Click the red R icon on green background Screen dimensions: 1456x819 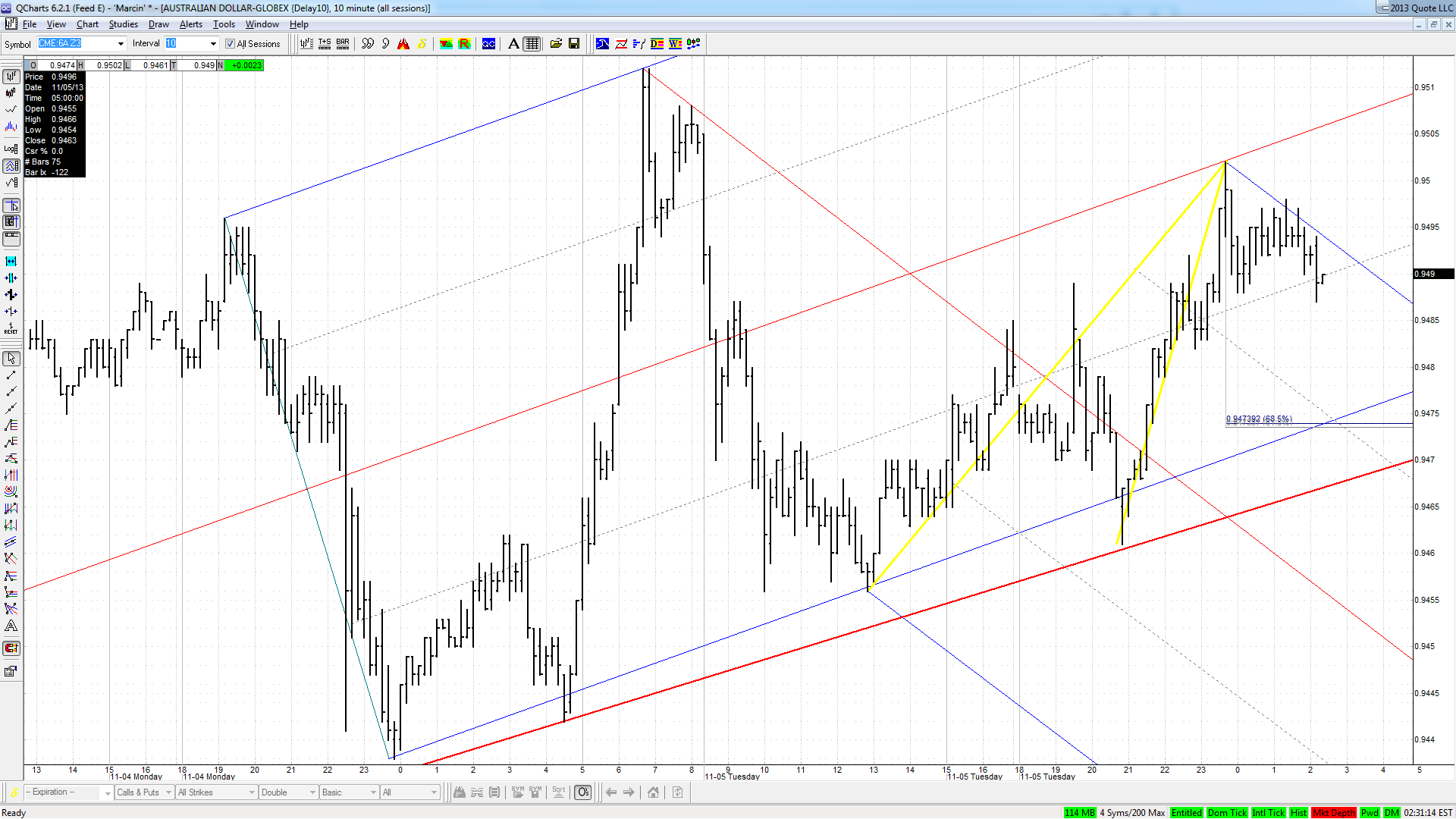(464, 44)
